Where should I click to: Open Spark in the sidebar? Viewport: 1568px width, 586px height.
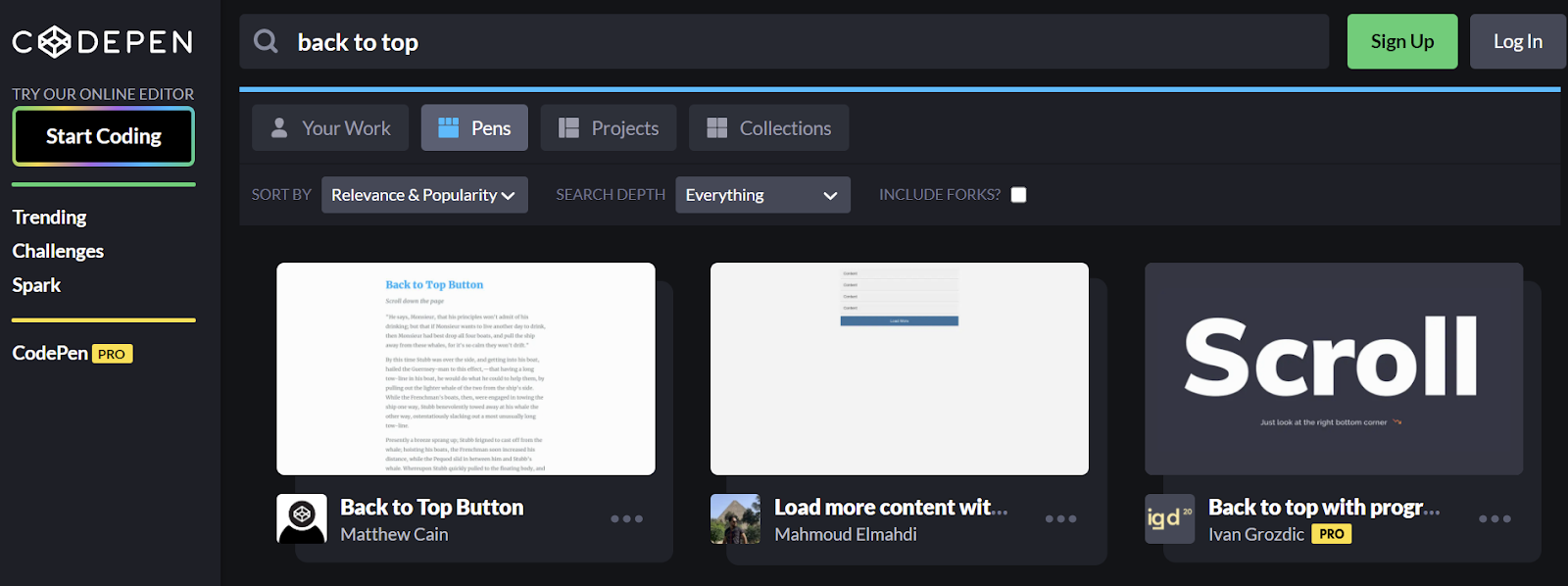[x=36, y=285]
